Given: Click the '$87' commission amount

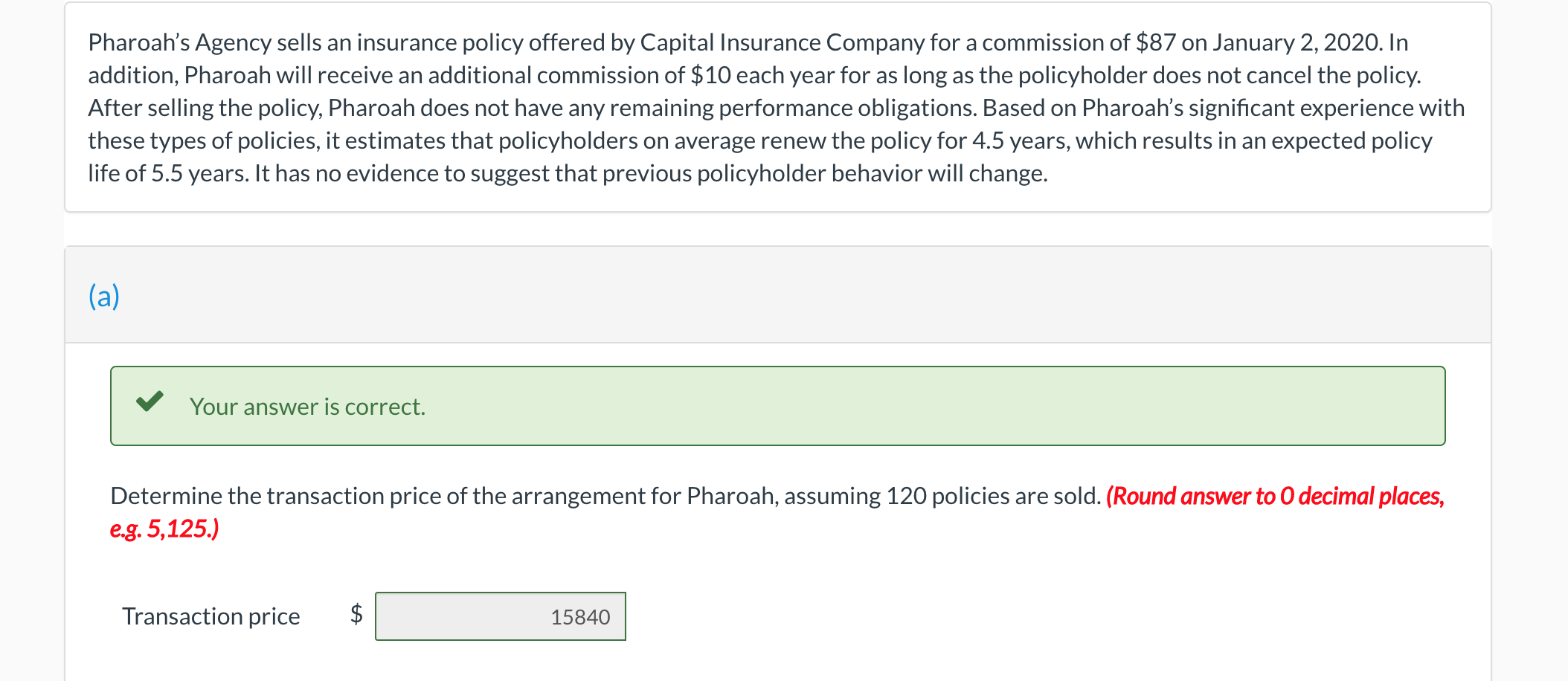Looking at the screenshot, I should pyautogui.click(x=1155, y=42).
